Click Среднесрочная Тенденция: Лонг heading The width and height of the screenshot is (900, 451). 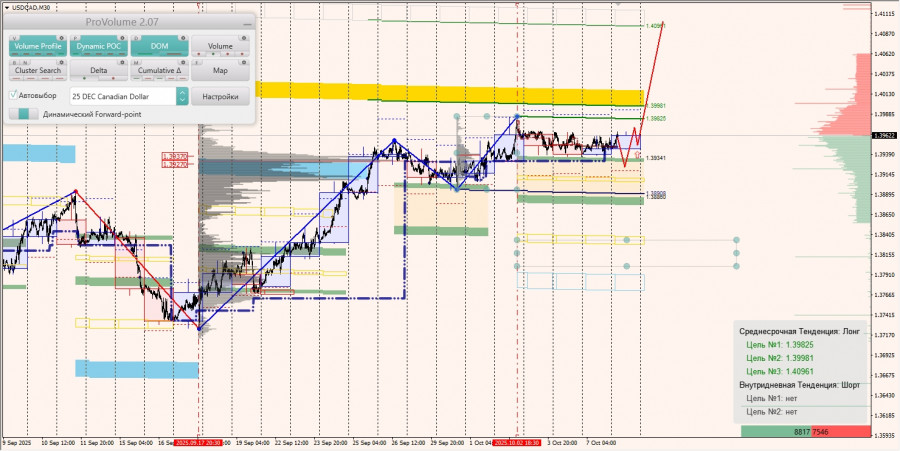pyautogui.click(x=800, y=331)
